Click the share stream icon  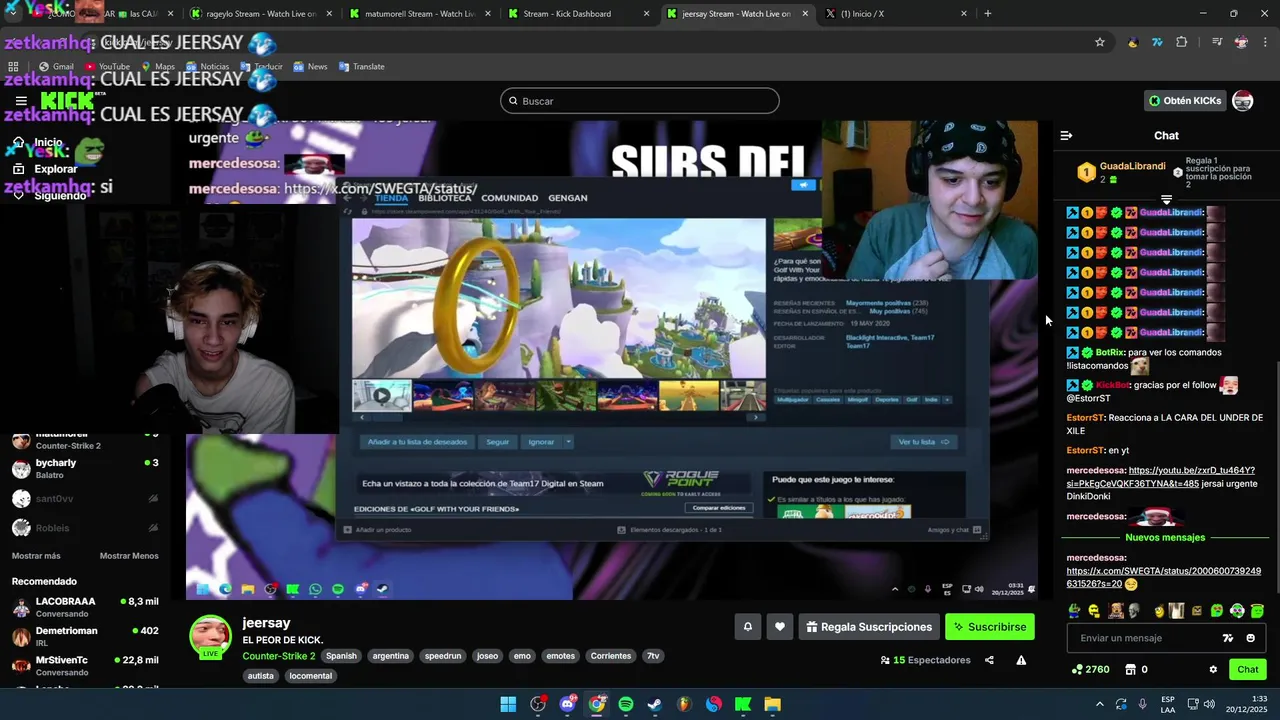pos(989,660)
